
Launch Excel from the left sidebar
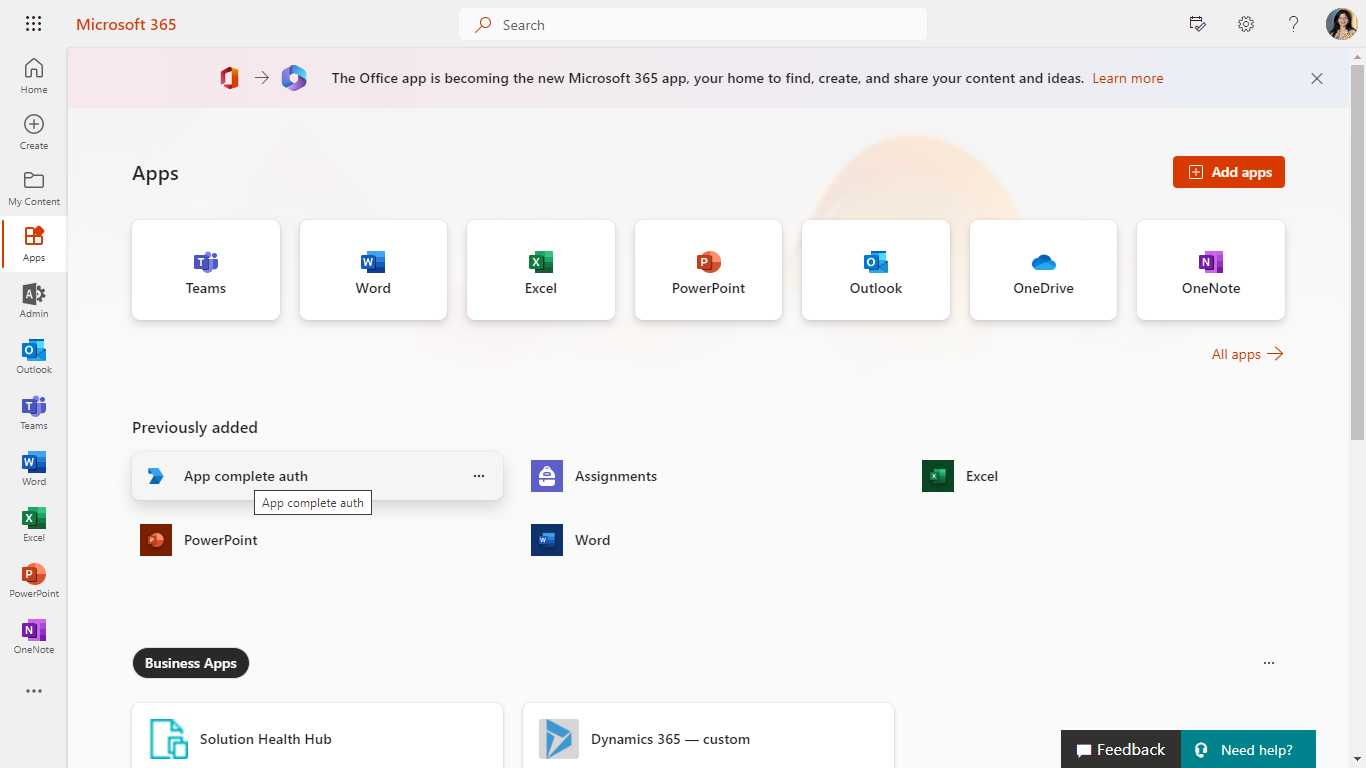[x=34, y=524]
